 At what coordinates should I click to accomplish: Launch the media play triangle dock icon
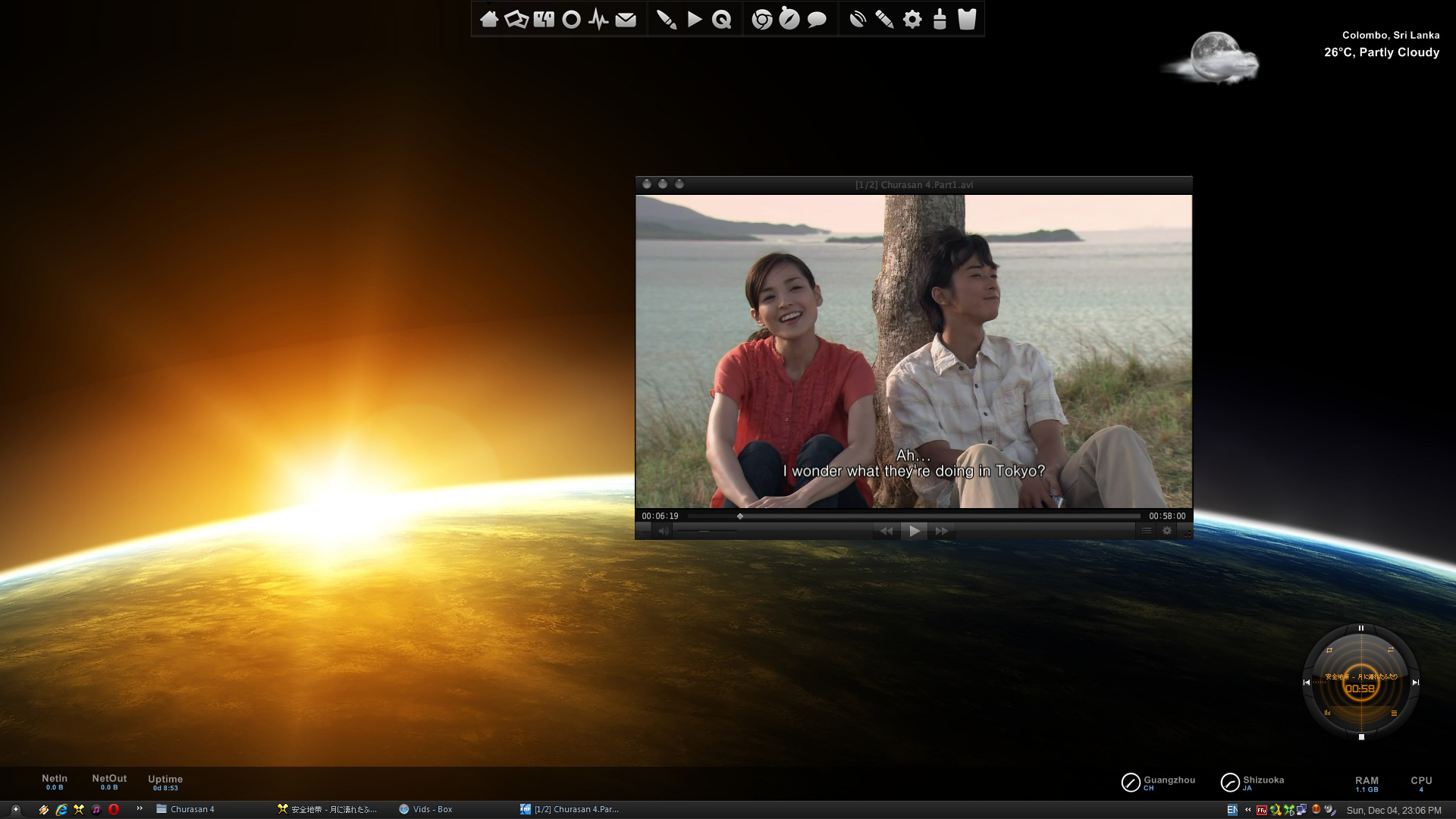click(x=695, y=20)
